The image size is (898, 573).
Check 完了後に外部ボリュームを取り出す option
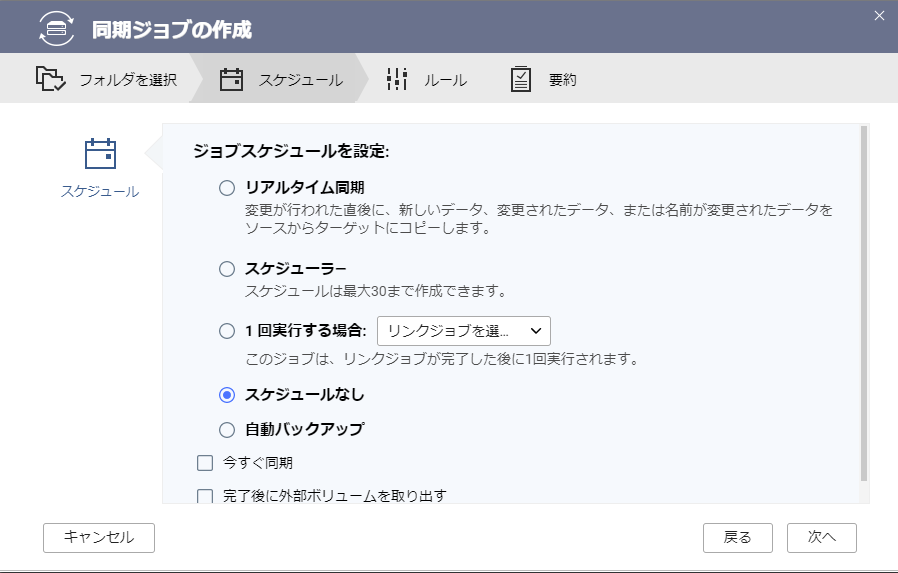tap(205, 496)
